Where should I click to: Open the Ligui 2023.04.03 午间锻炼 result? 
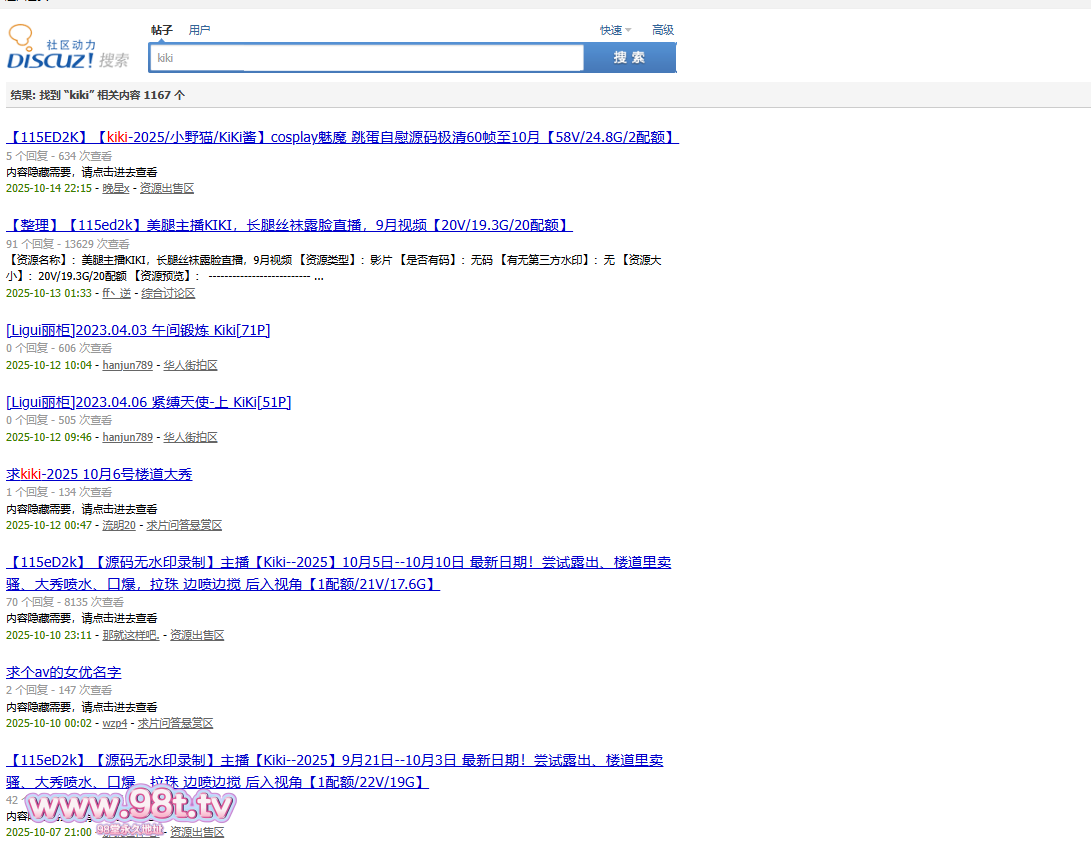click(138, 330)
